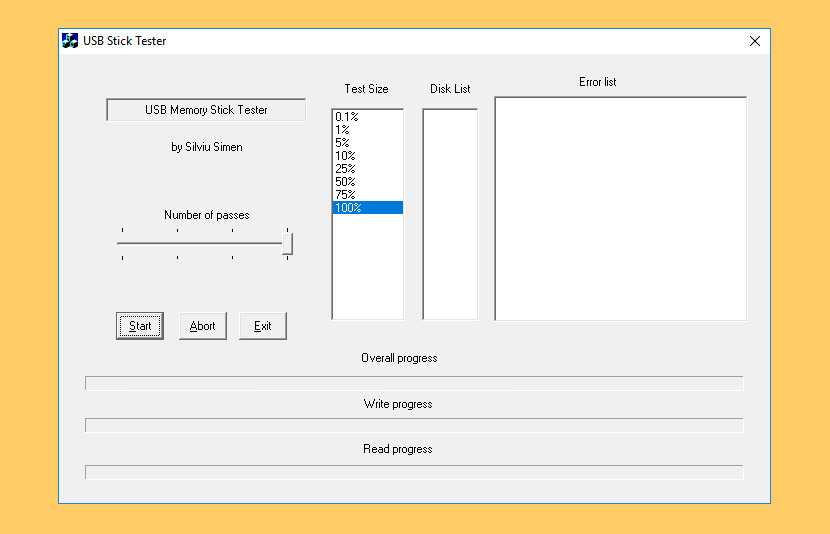This screenshot has width=830, height=534.
Task: Select 0.1% in Test Size list
Action: pos(347,117)
